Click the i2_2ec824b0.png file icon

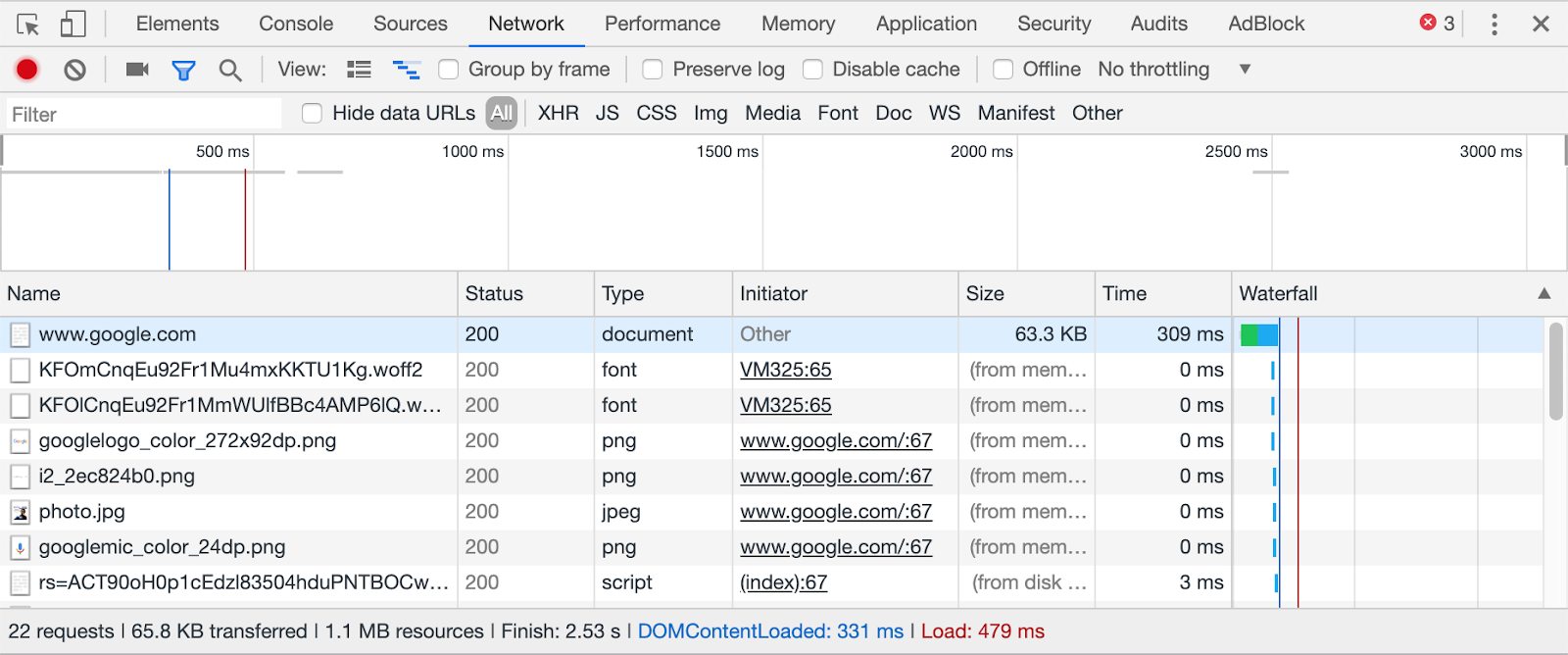(x=20, y=477)
